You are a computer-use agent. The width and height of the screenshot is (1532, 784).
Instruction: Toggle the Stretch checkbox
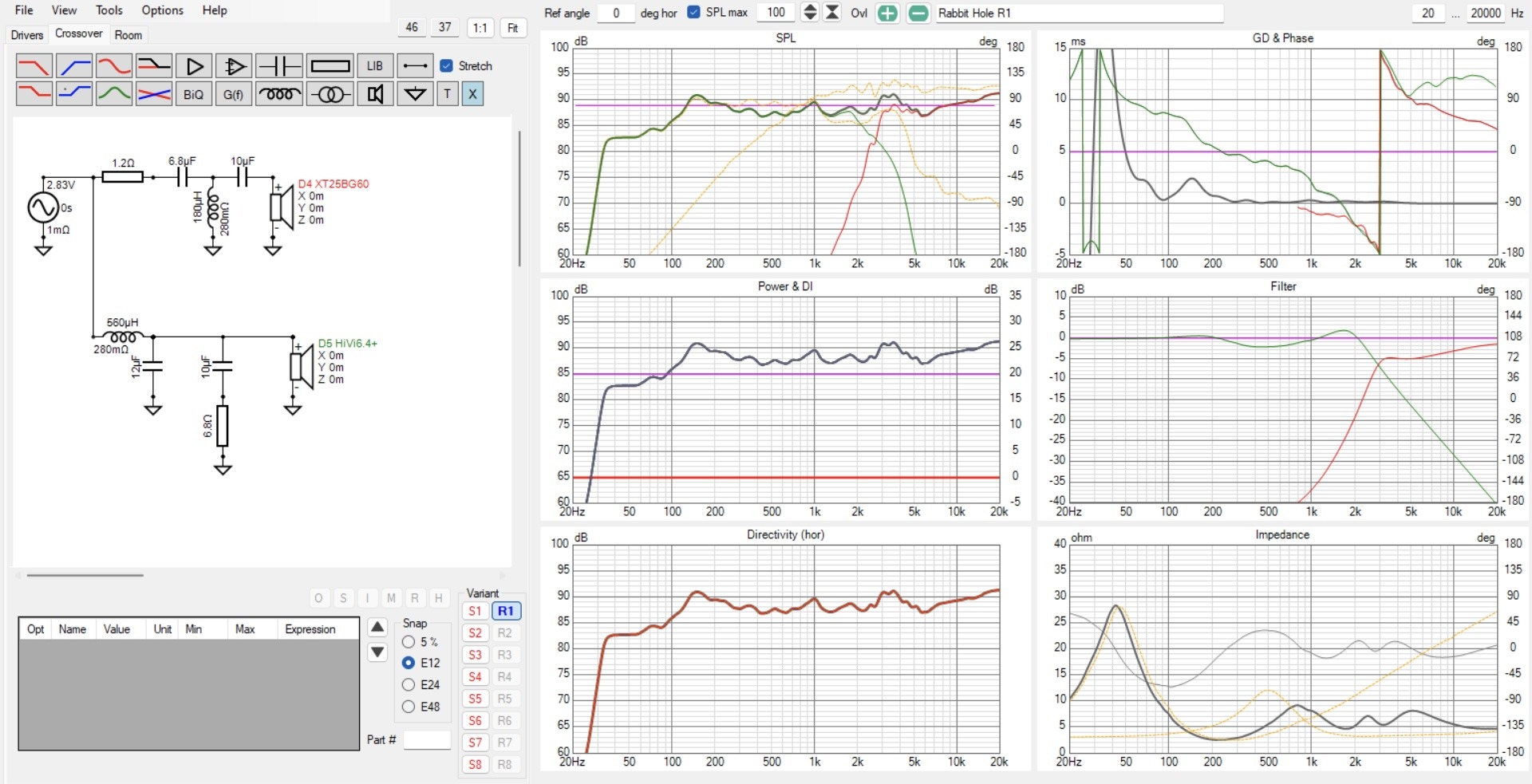point(447,66)
